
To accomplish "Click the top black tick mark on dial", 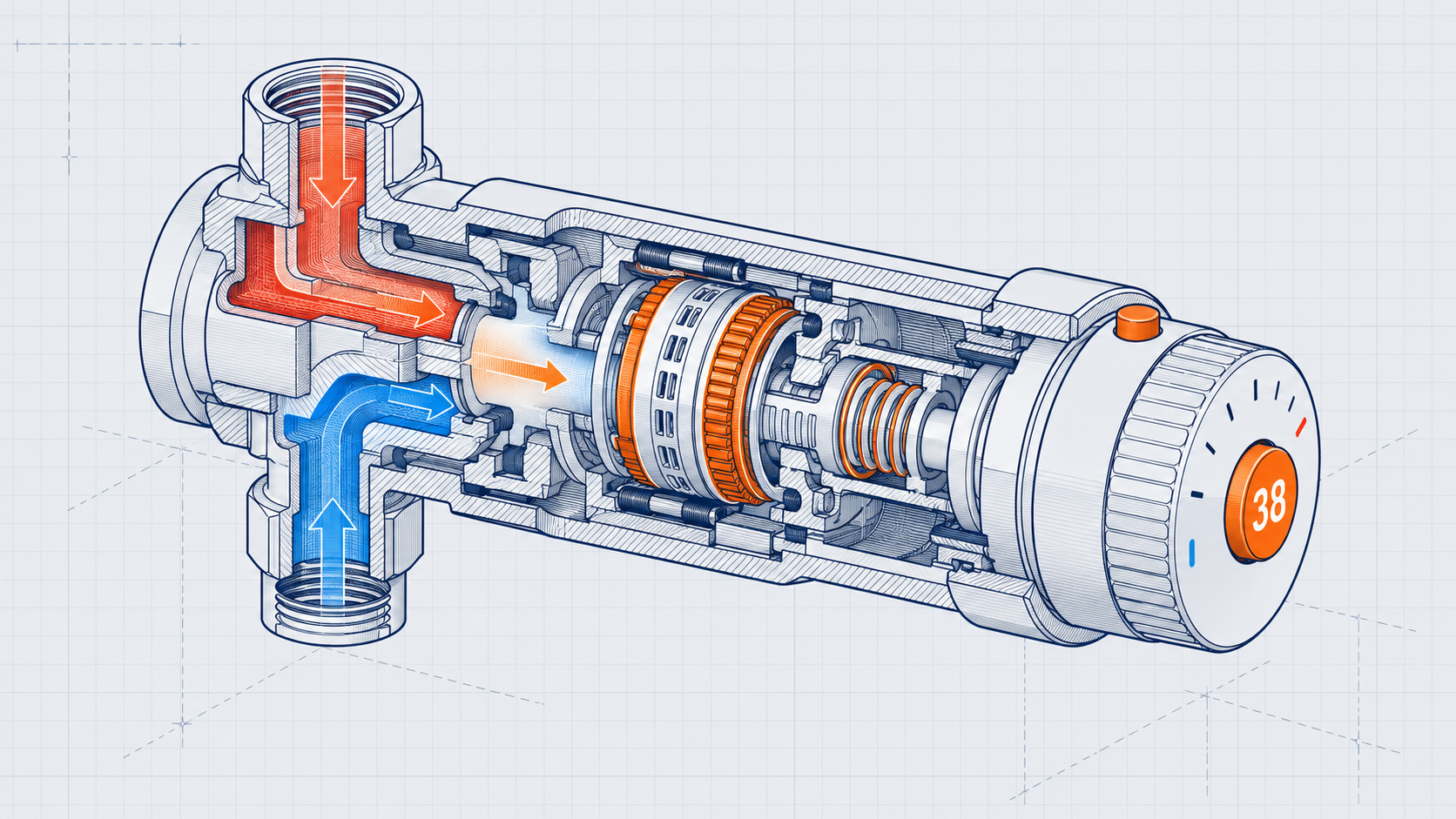I will click(x=1256, y=389).
